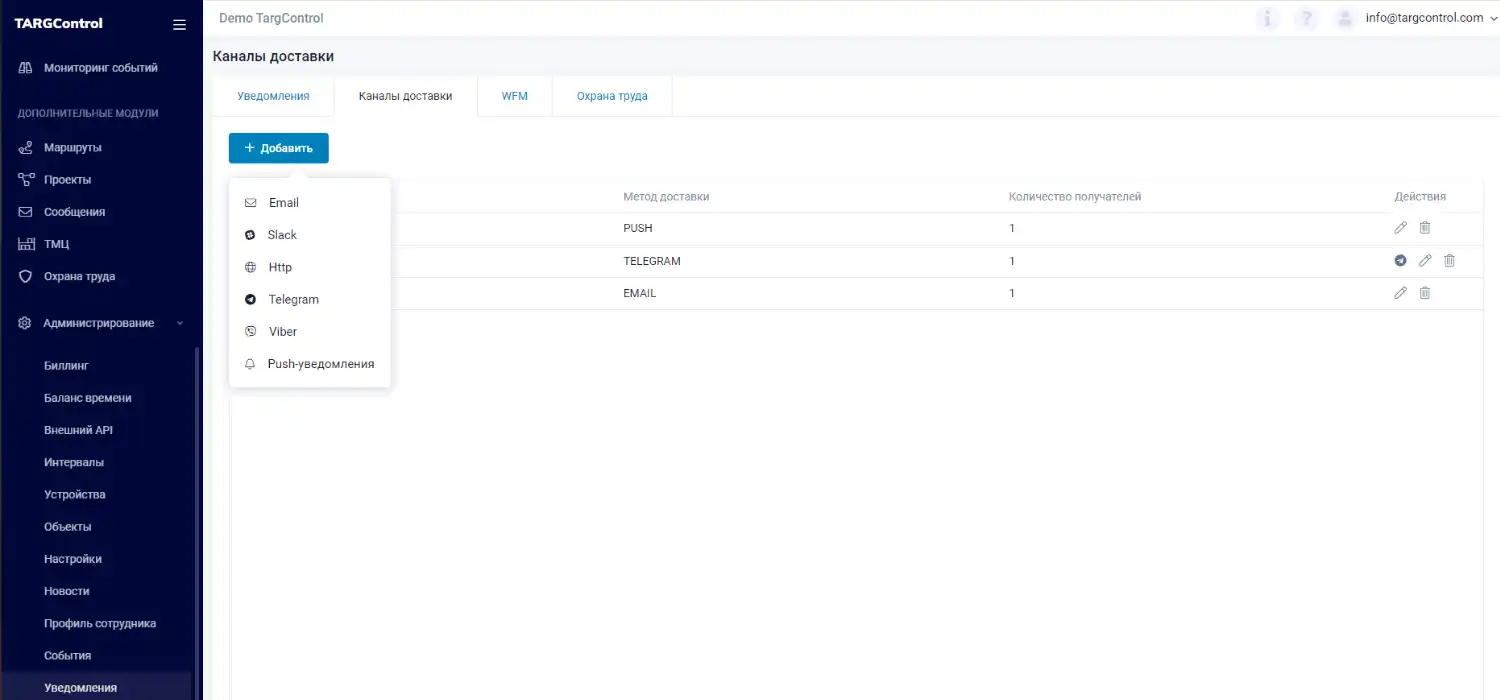This screenshot has width=1500, height=700.
Task: Edit the TELEGRAM channel row
Action: 1425,261
